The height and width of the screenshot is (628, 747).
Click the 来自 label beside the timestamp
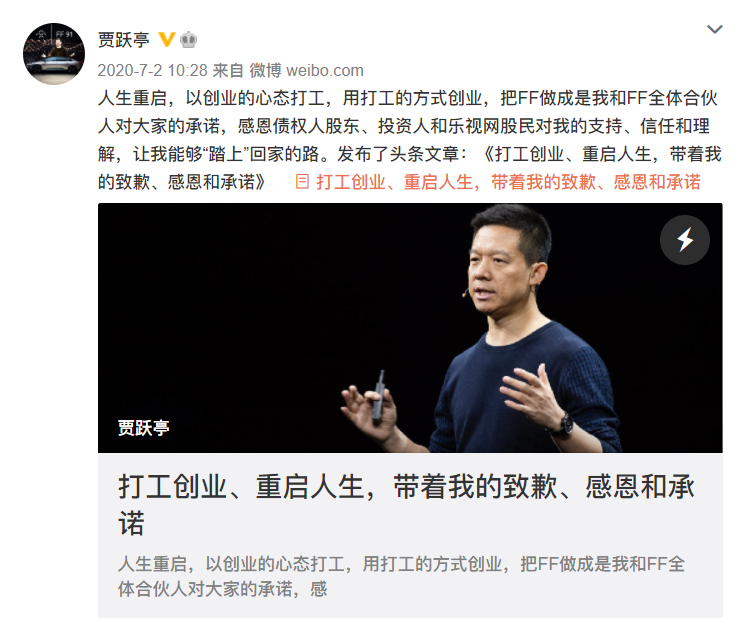tap(228, 71)
